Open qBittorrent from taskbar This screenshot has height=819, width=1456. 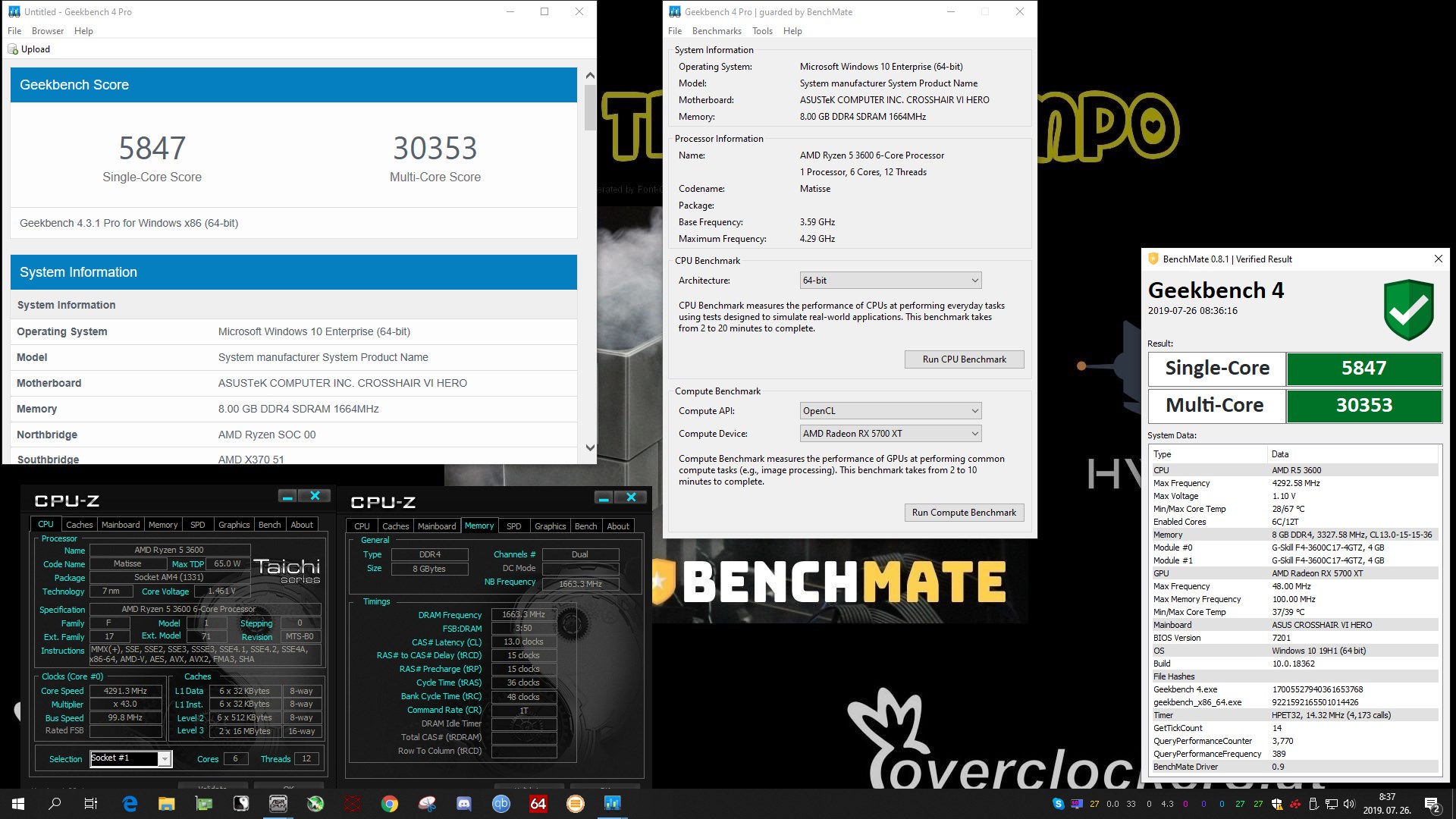pyautogui.click(x=501, y=804)
